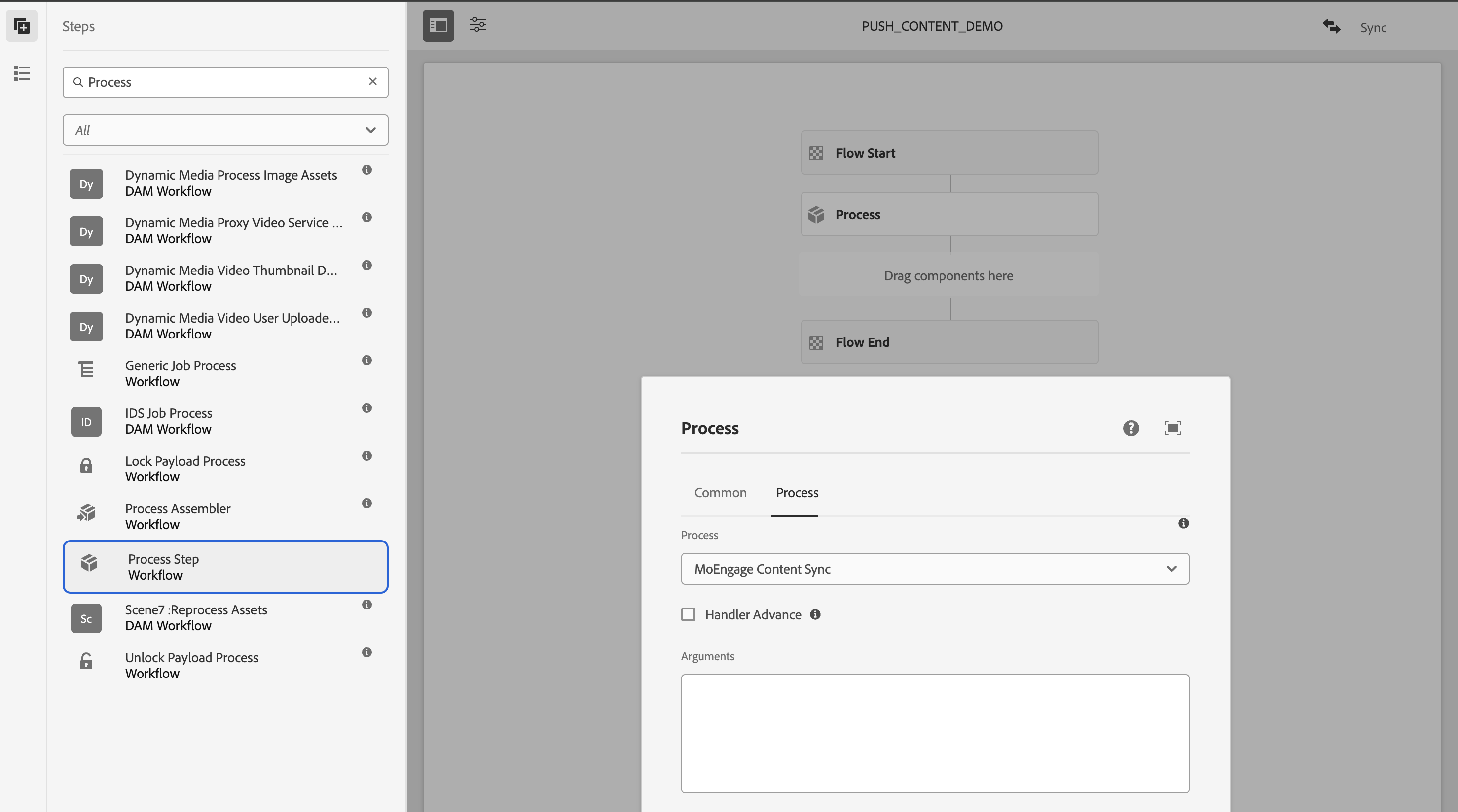Click the Drag components here dropzone

[x=948, y=275]
